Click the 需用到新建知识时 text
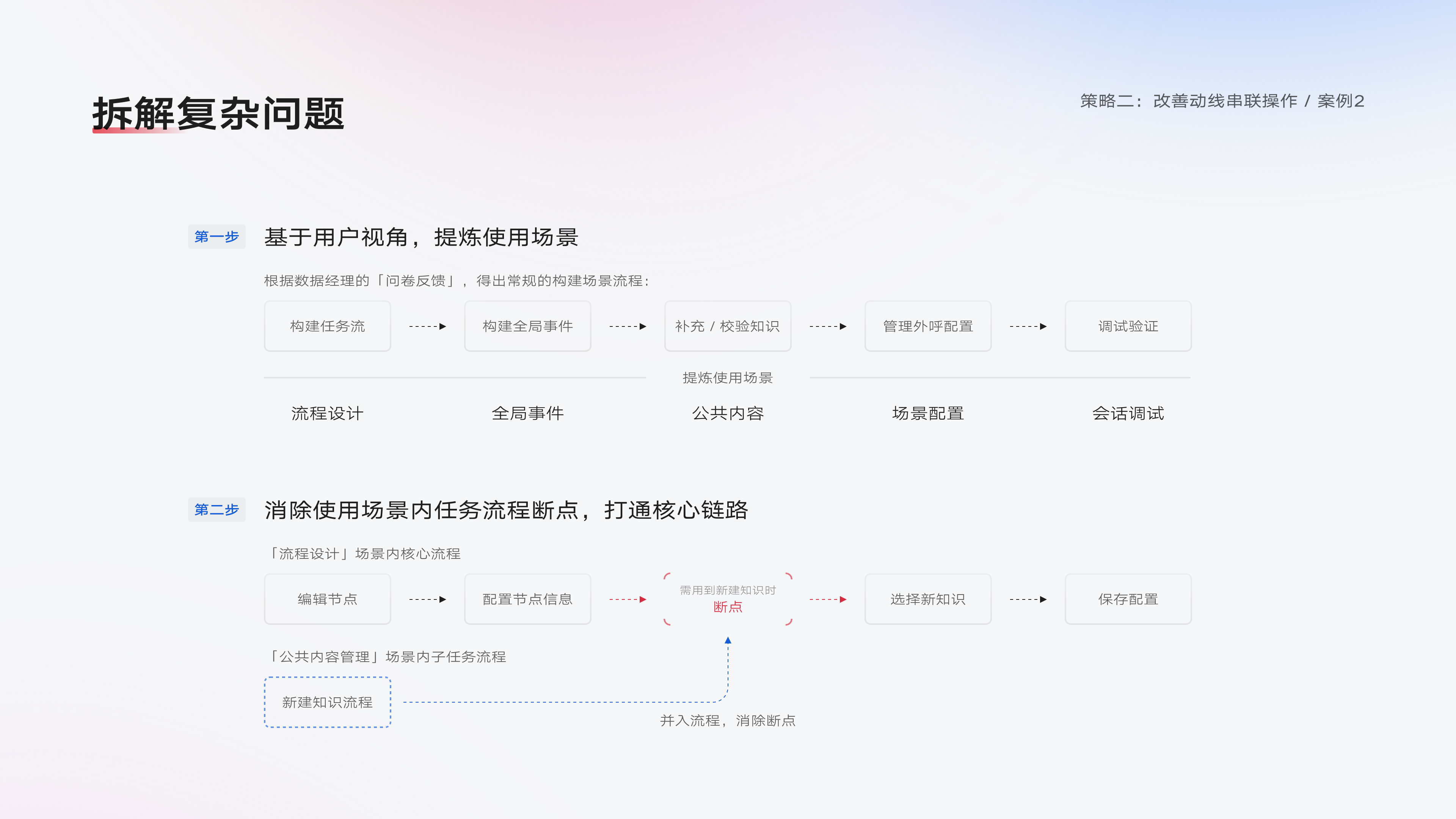The image size is (1456, 819). point(728,590)
